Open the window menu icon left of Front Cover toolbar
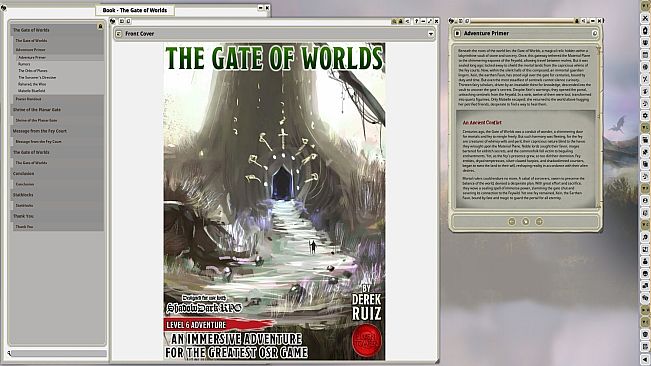Screen dimensions: 651x366 [x=113, y=21]
